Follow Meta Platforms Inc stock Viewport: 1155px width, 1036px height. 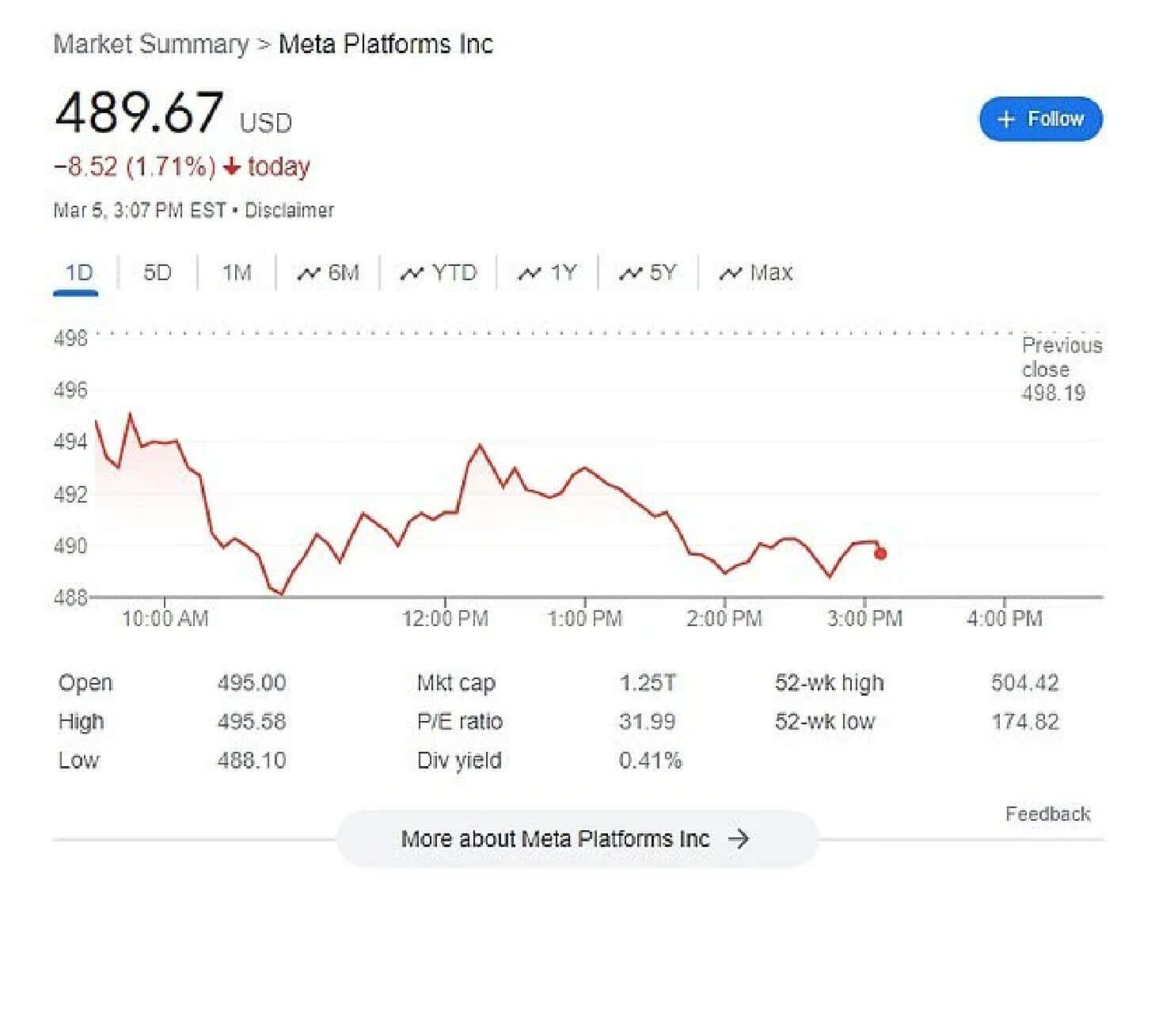[x=1041, y=120]
